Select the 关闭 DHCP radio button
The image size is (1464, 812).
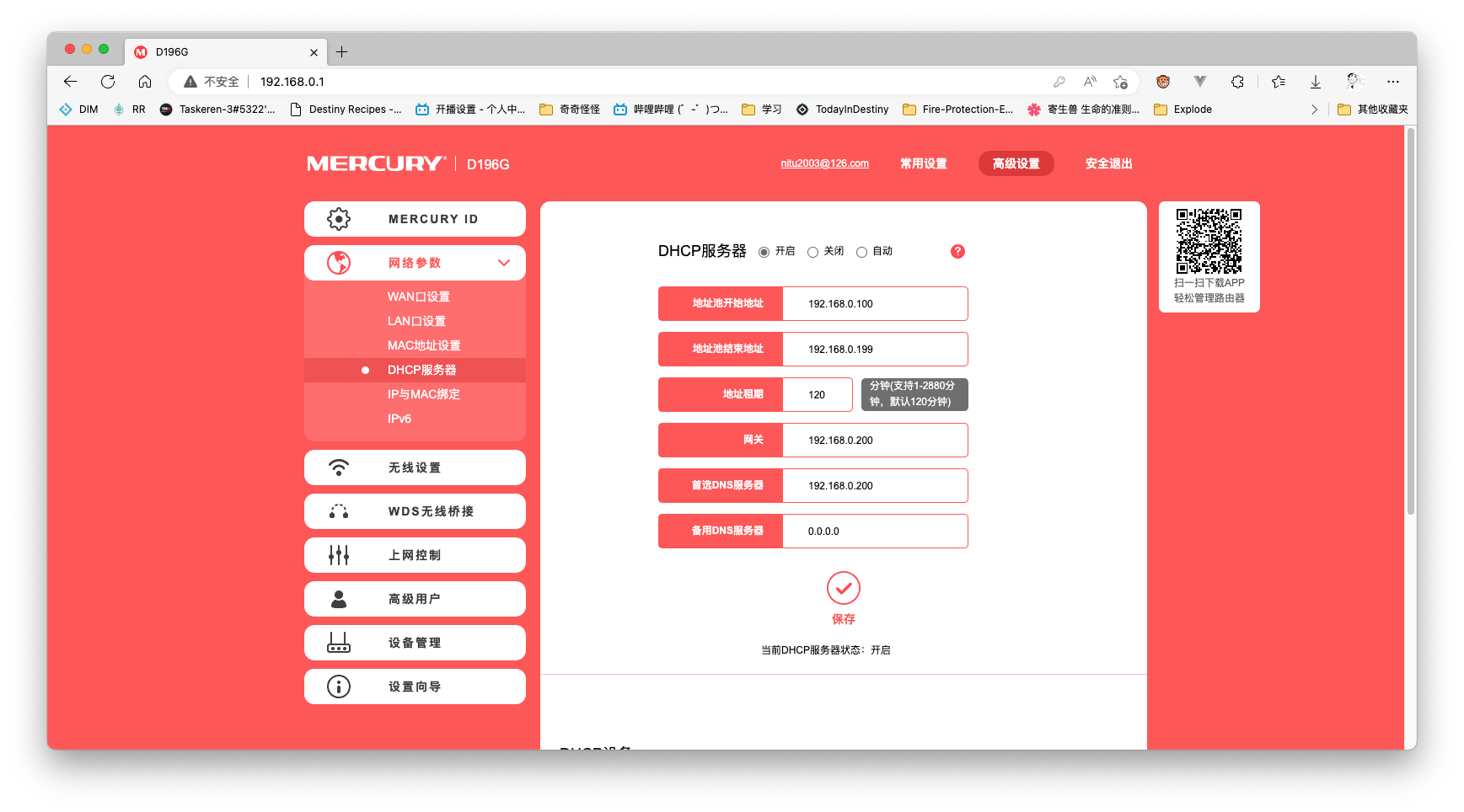tap(812, 252)
